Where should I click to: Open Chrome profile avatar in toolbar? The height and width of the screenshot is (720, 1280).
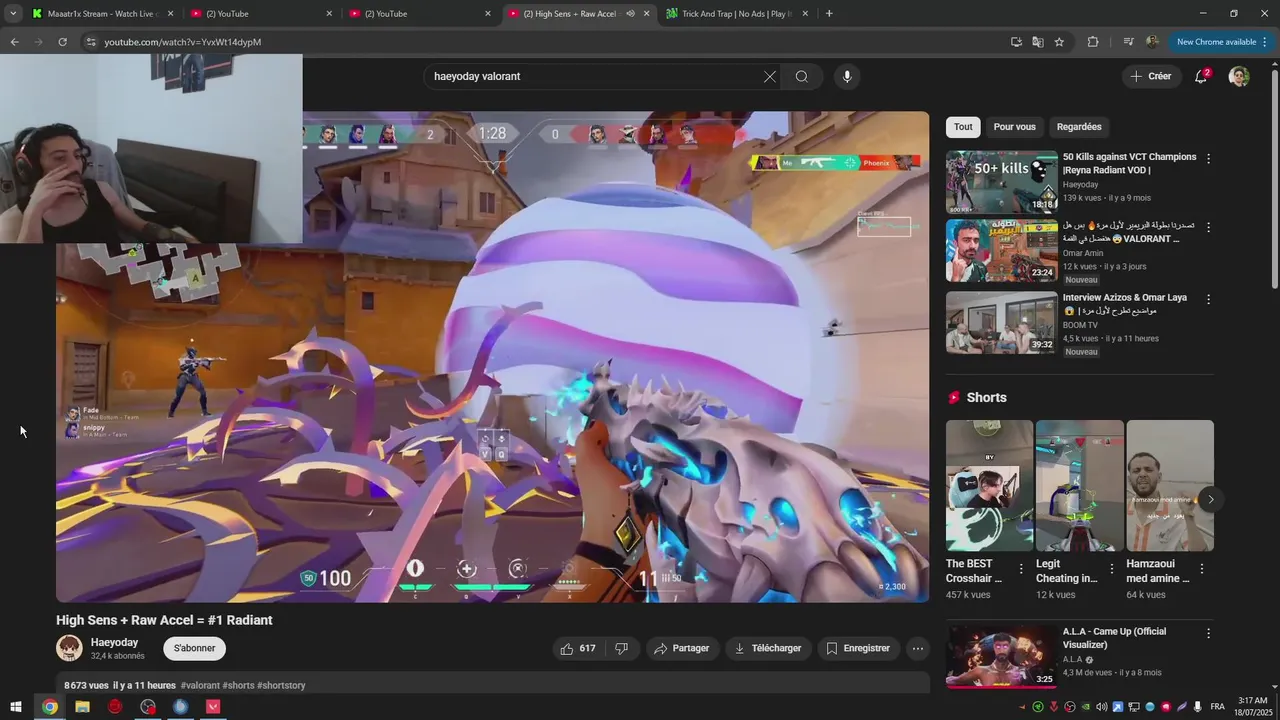pos(1152,42)
